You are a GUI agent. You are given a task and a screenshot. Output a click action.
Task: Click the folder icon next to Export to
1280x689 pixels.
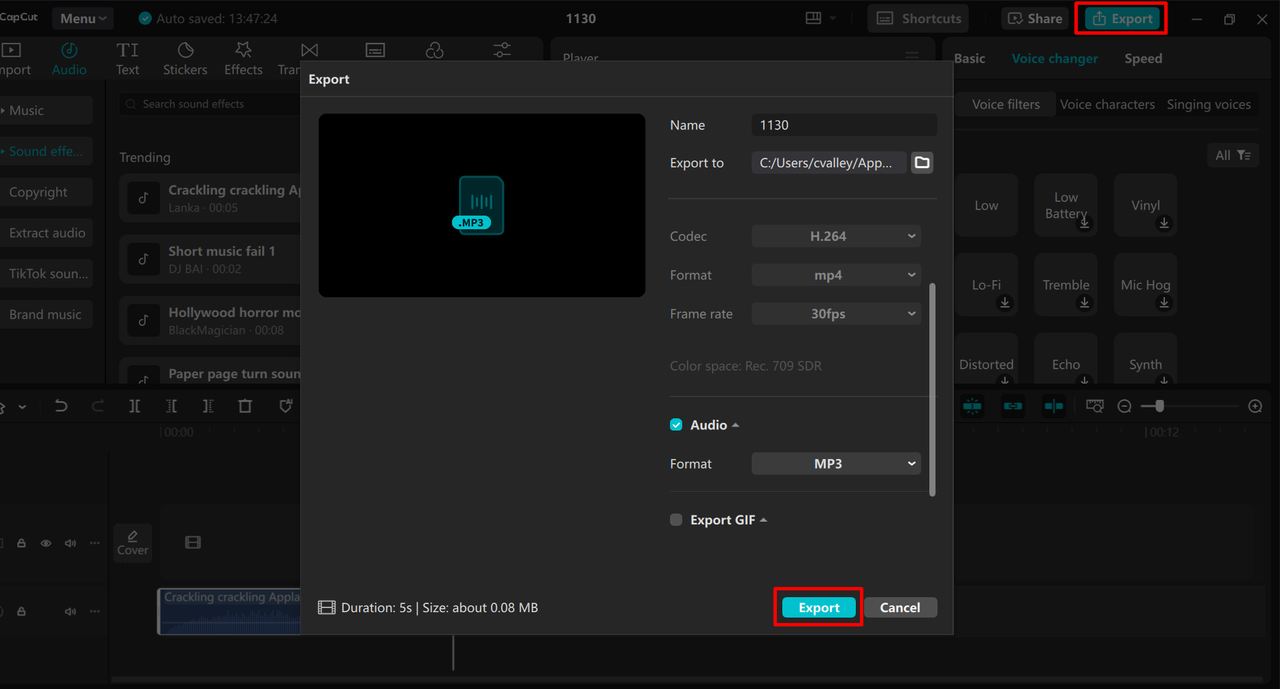click(922, 163)
